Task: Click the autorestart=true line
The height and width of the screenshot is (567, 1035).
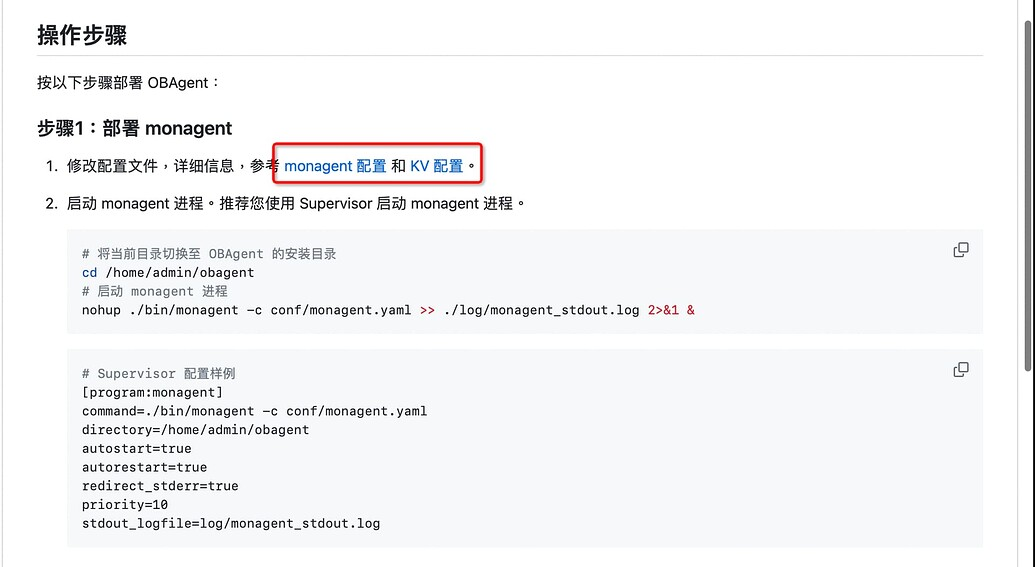Action: [145, 467]
